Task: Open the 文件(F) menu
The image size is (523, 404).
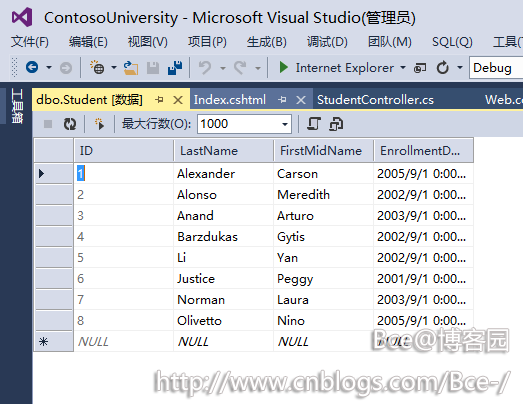Action: tap(30, 42)
